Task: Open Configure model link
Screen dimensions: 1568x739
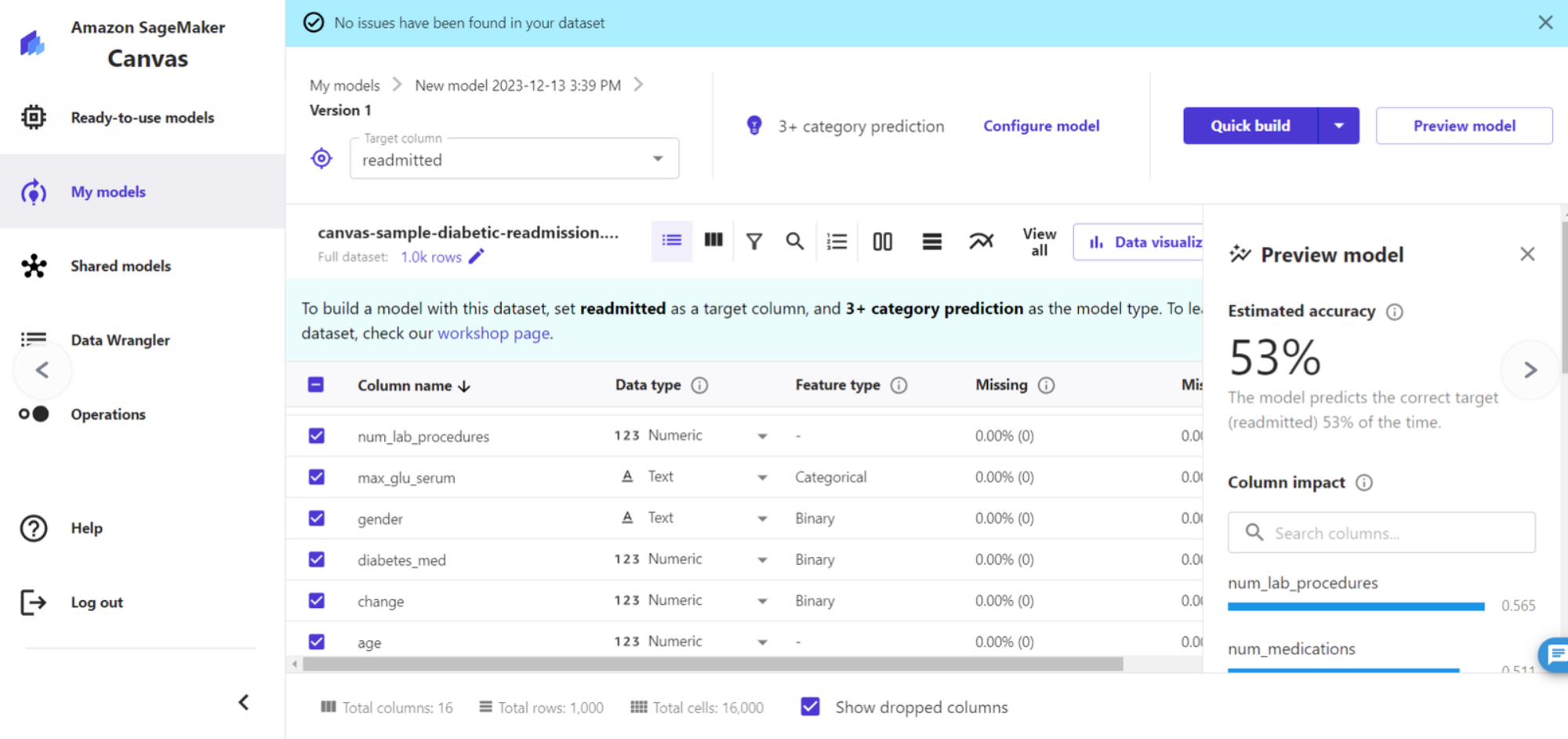Action: pyautogui.click(x=1041, y=126)
